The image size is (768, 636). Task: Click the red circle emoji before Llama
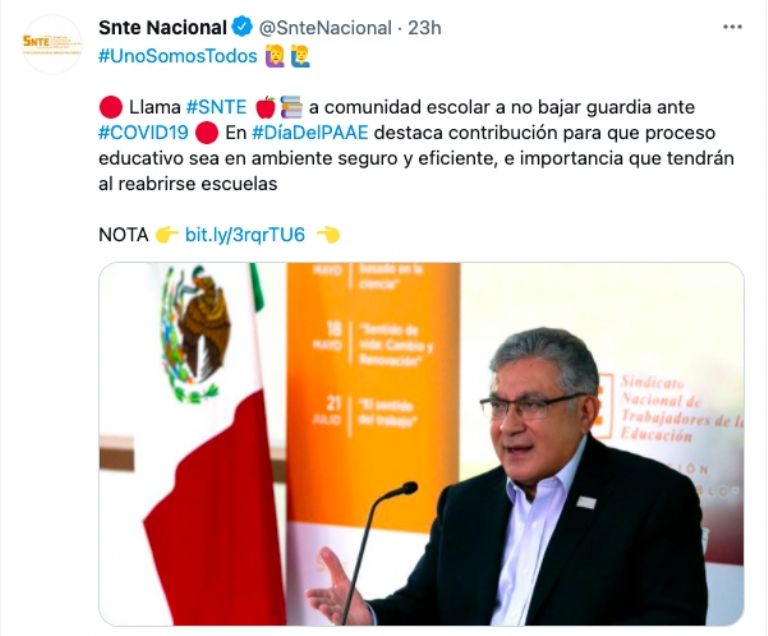pyautogui.click(x=111, y=107)
